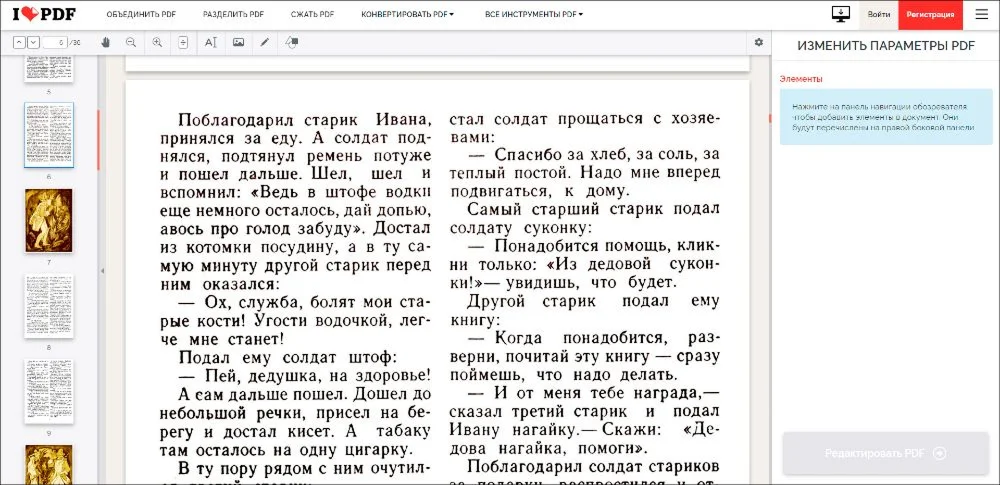Image resolution: width=1000 pixels, height=485 pixels.
Task: Select the insert image tool
Action: (238, 42)
